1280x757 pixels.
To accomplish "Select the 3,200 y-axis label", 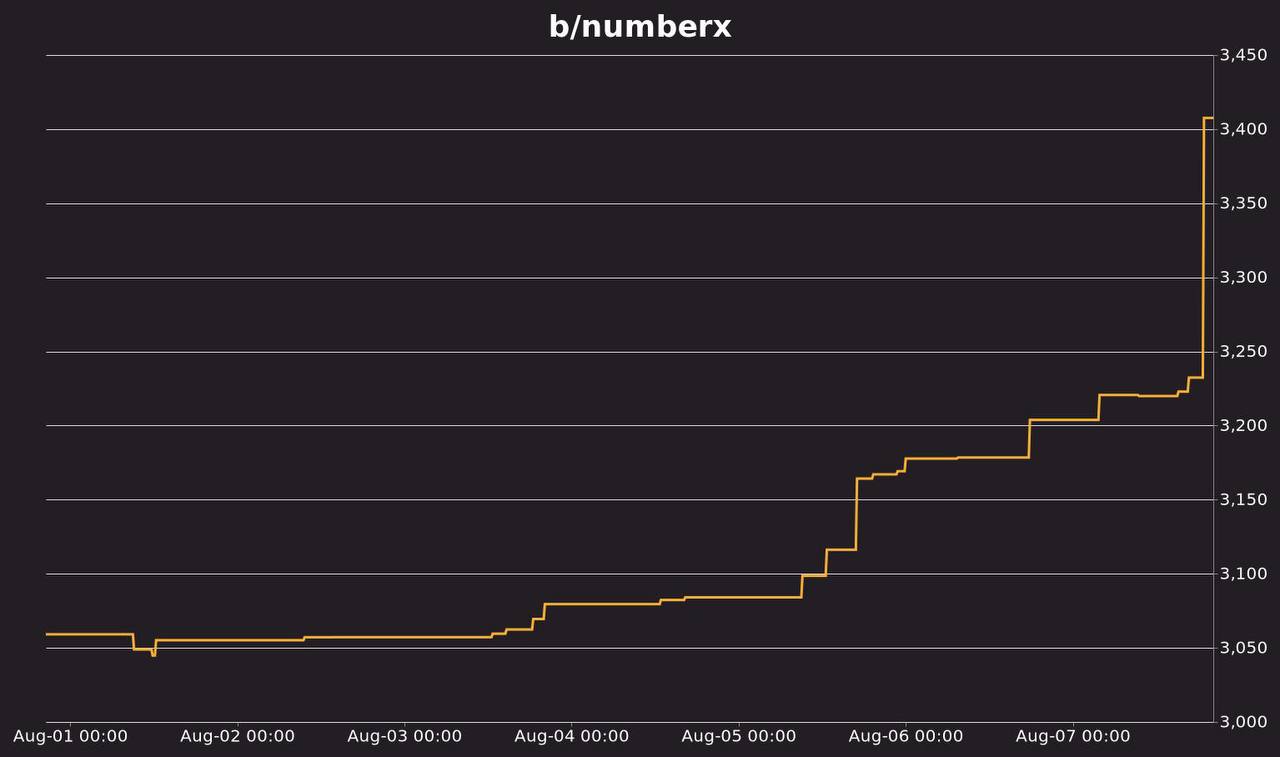I will tap(1244, 426).
